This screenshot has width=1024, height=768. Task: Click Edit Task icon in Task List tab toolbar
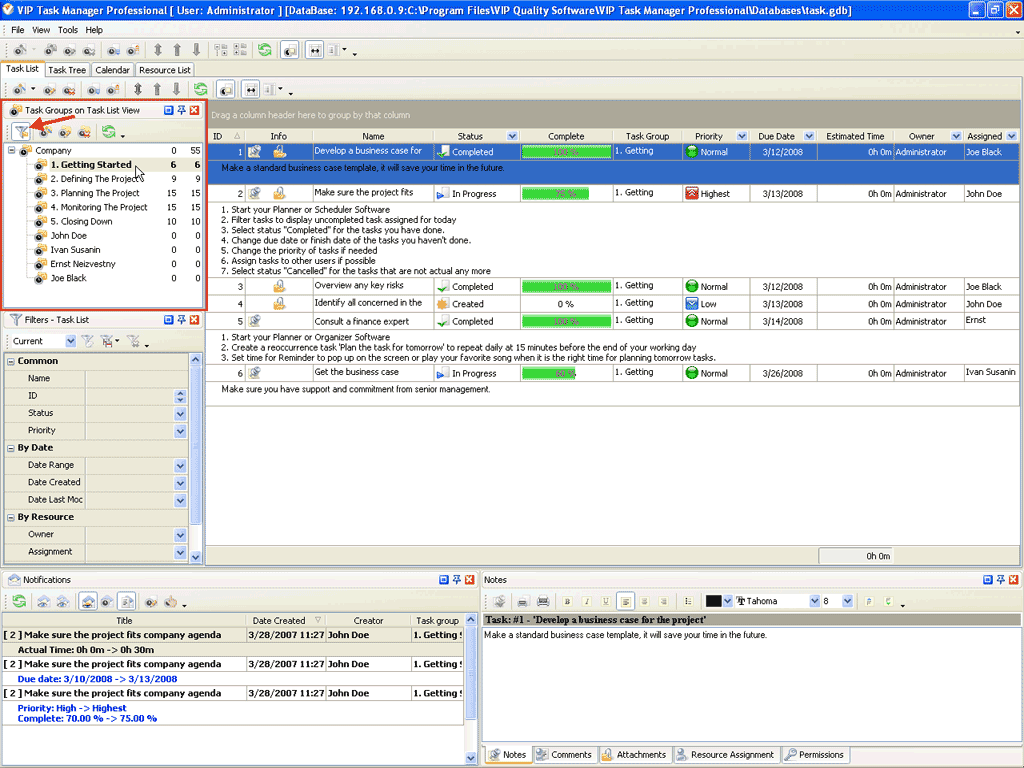tap(50, 89)
